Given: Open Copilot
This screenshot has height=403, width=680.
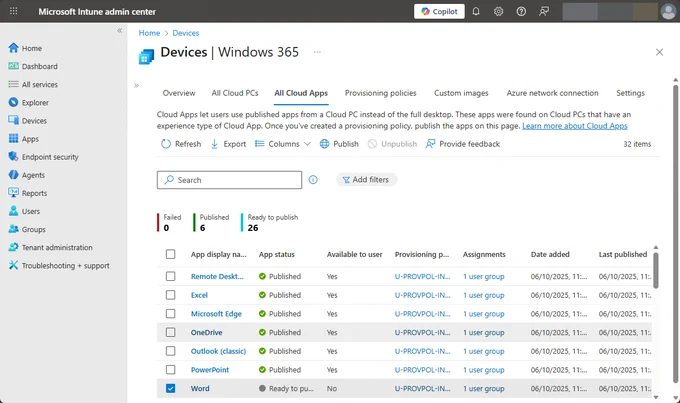Looking at the screenshot, I should pos(439,11).
